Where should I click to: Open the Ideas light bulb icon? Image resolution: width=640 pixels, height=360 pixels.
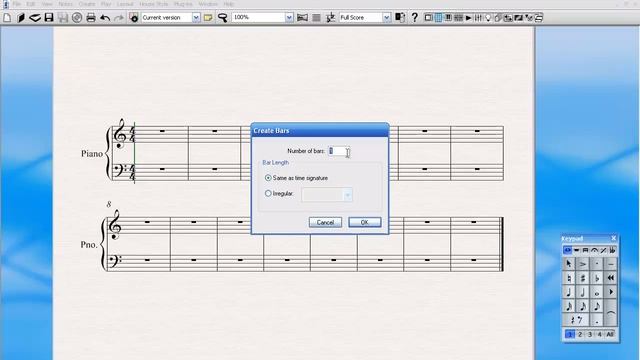(488, 18)
